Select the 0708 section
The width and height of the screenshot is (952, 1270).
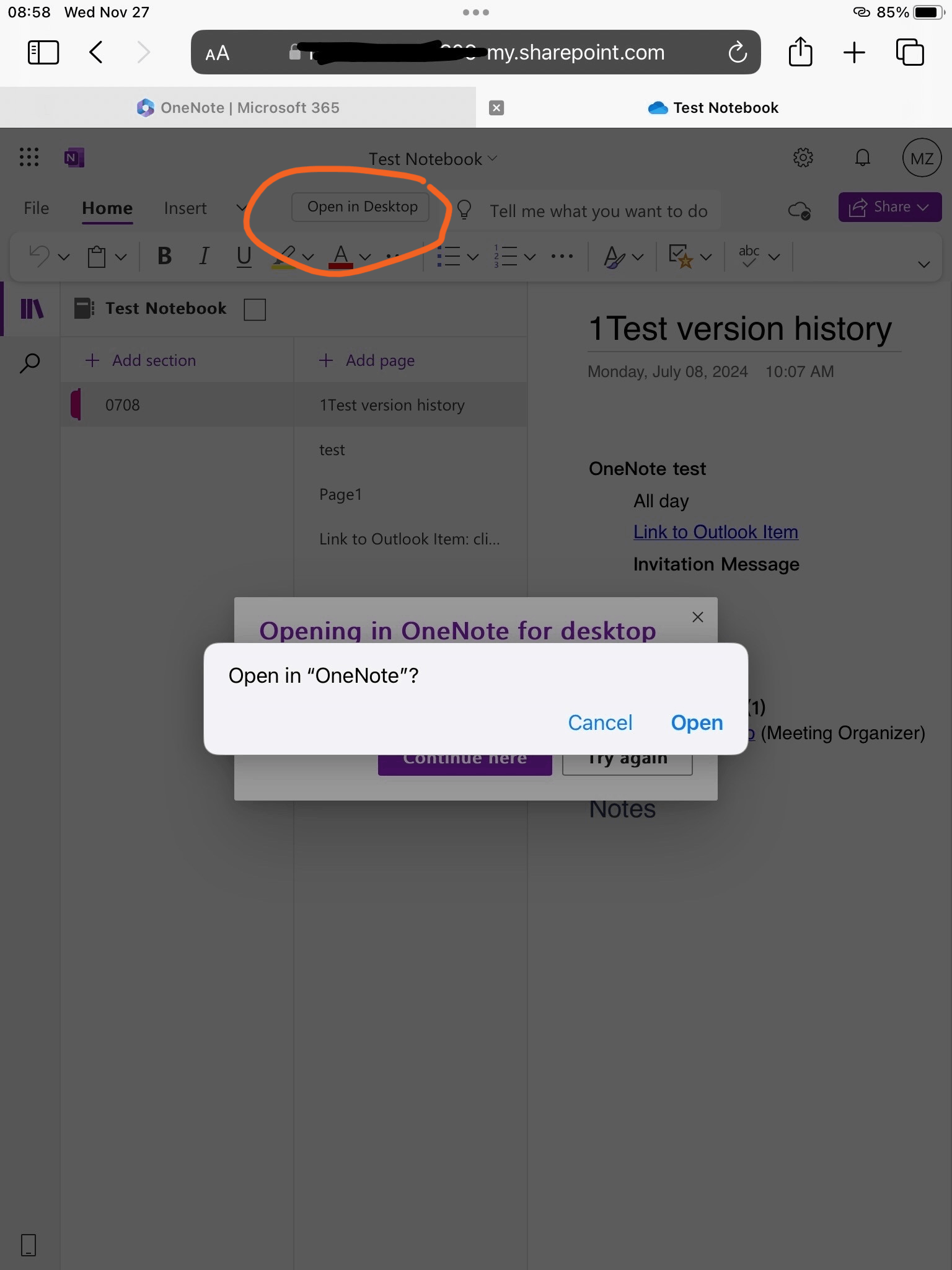pyautogui.click(x=177, y=405)
